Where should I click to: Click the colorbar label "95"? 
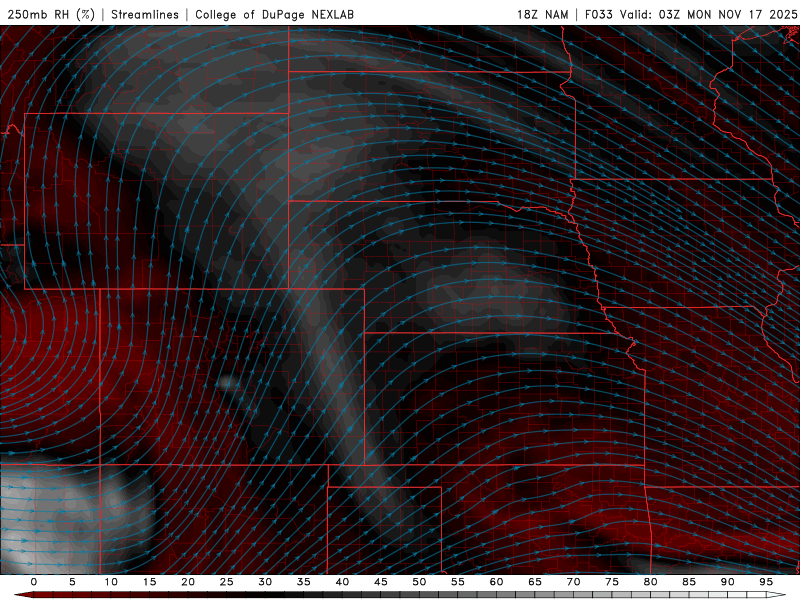tap(766, 582)
